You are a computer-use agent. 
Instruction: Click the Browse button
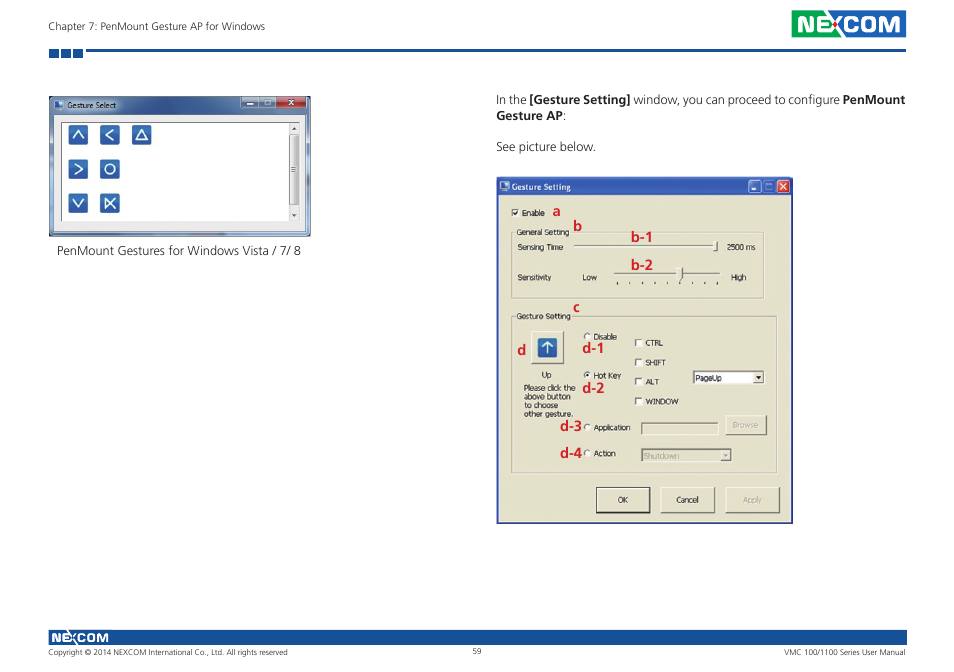click(746, 425)
